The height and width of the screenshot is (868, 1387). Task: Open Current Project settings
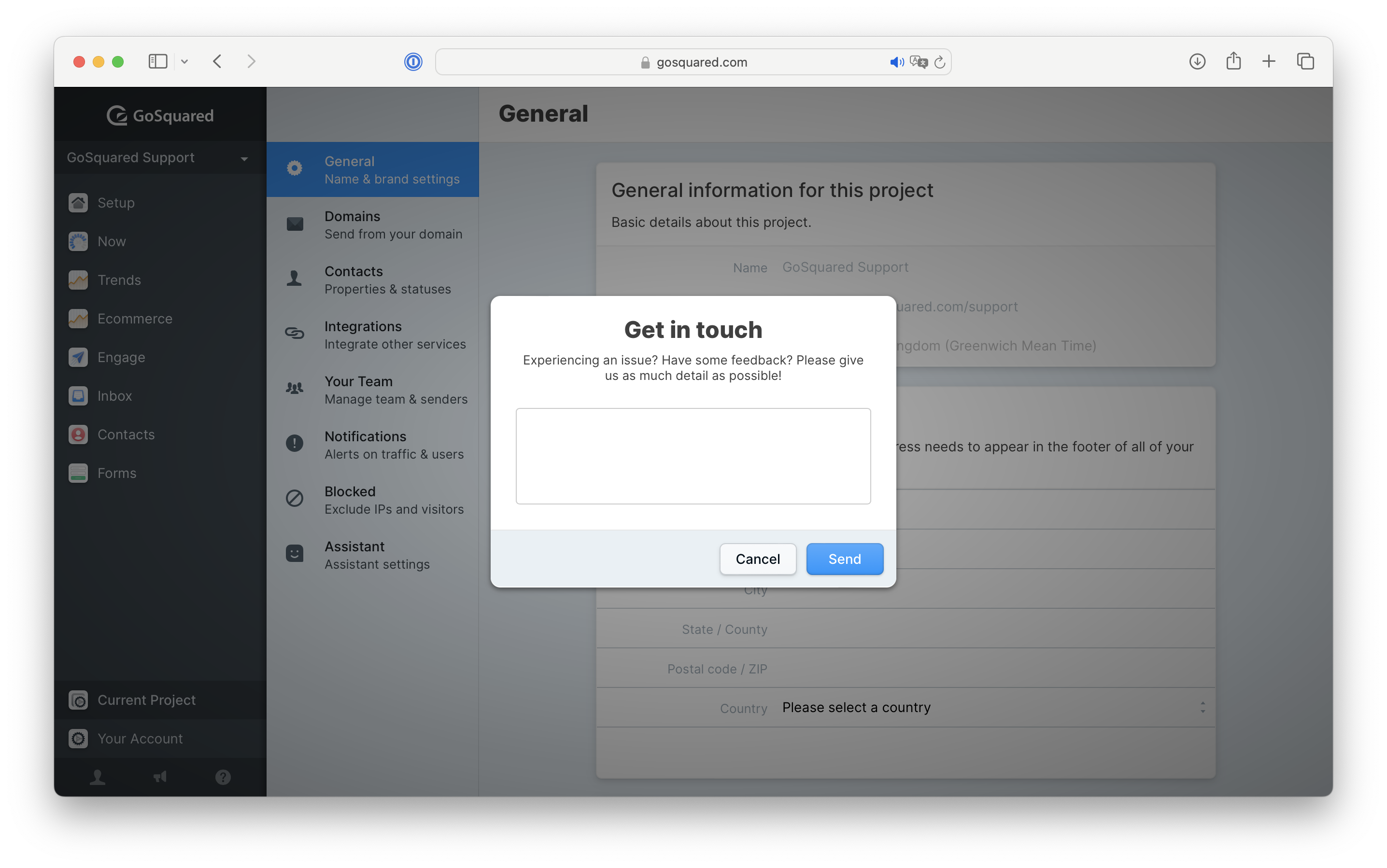point(160,700)
